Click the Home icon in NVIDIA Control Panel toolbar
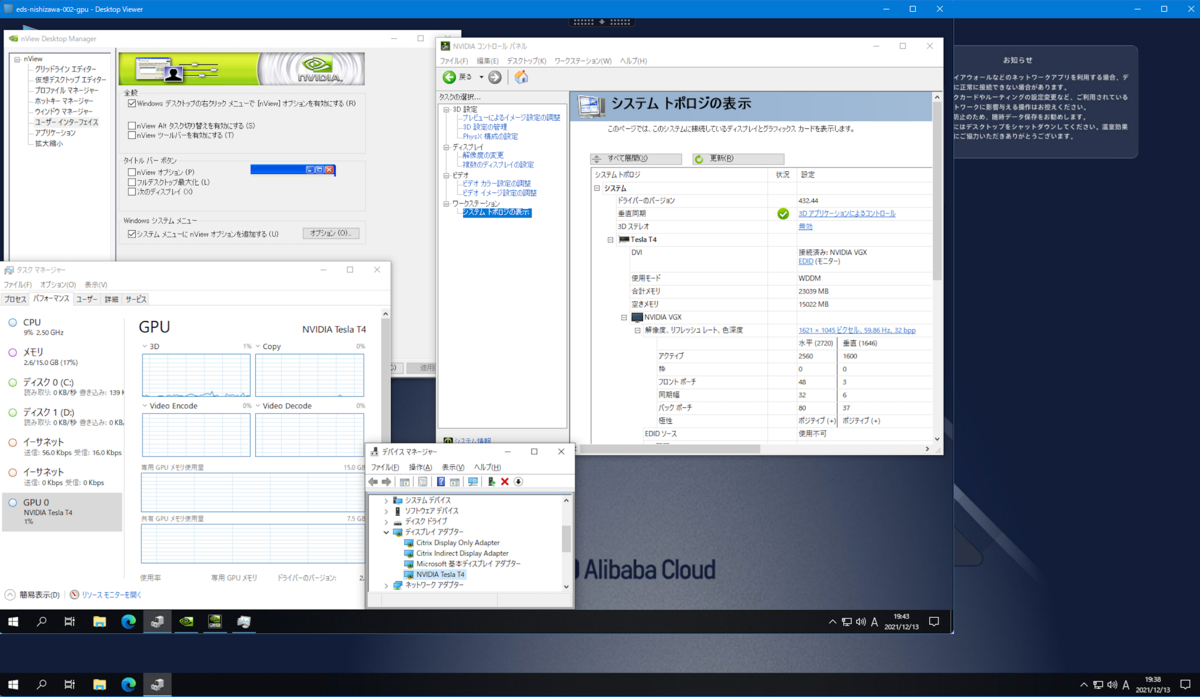The width and height of the screenshot is (1200, 697). click(x=522, y=76)
